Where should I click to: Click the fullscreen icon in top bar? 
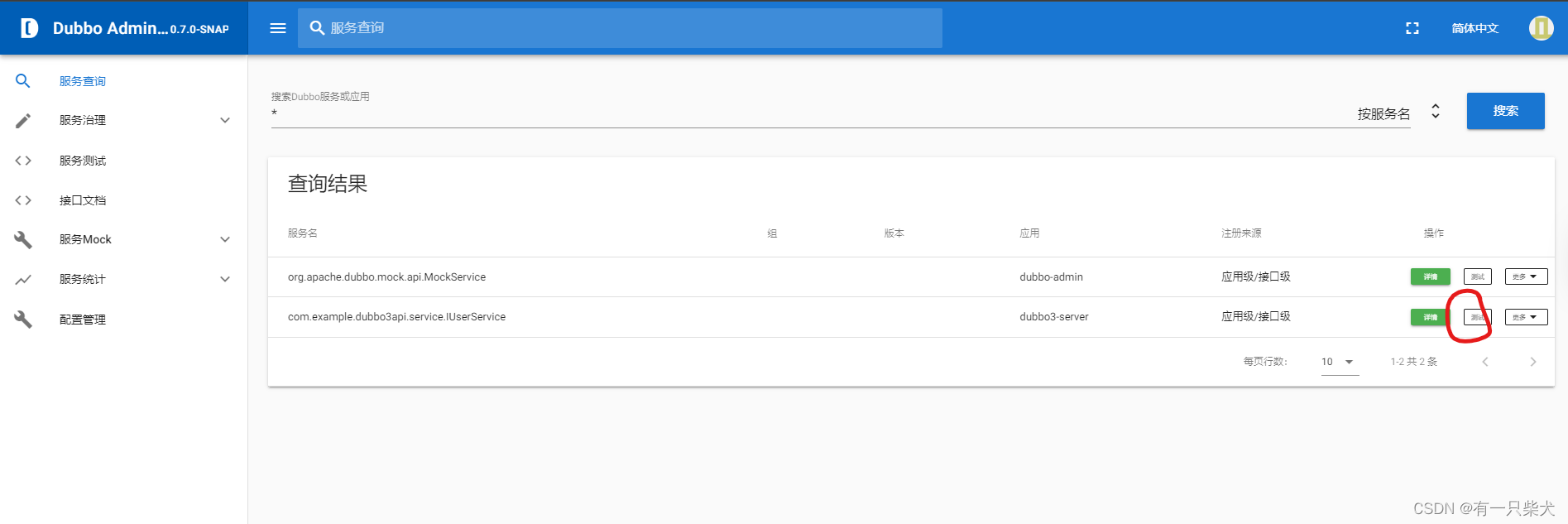click(x=1412, y=28)
